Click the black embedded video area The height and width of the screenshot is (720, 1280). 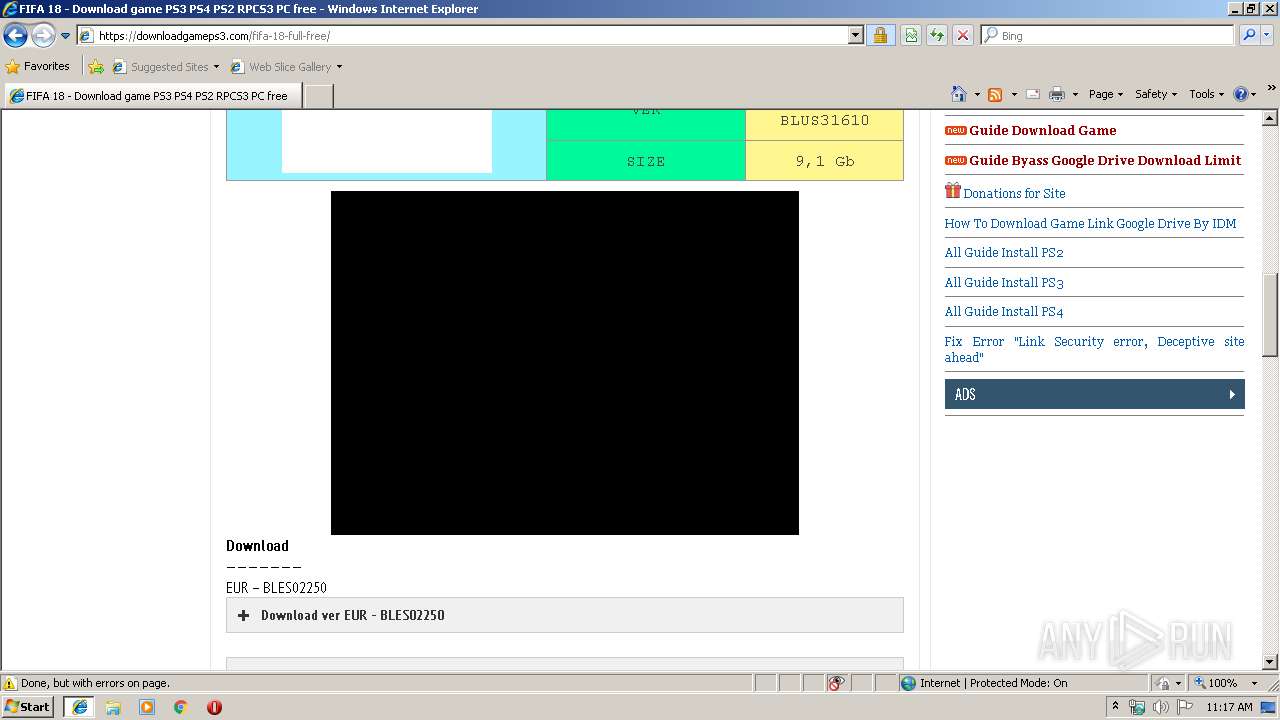[x=565, y=363]
